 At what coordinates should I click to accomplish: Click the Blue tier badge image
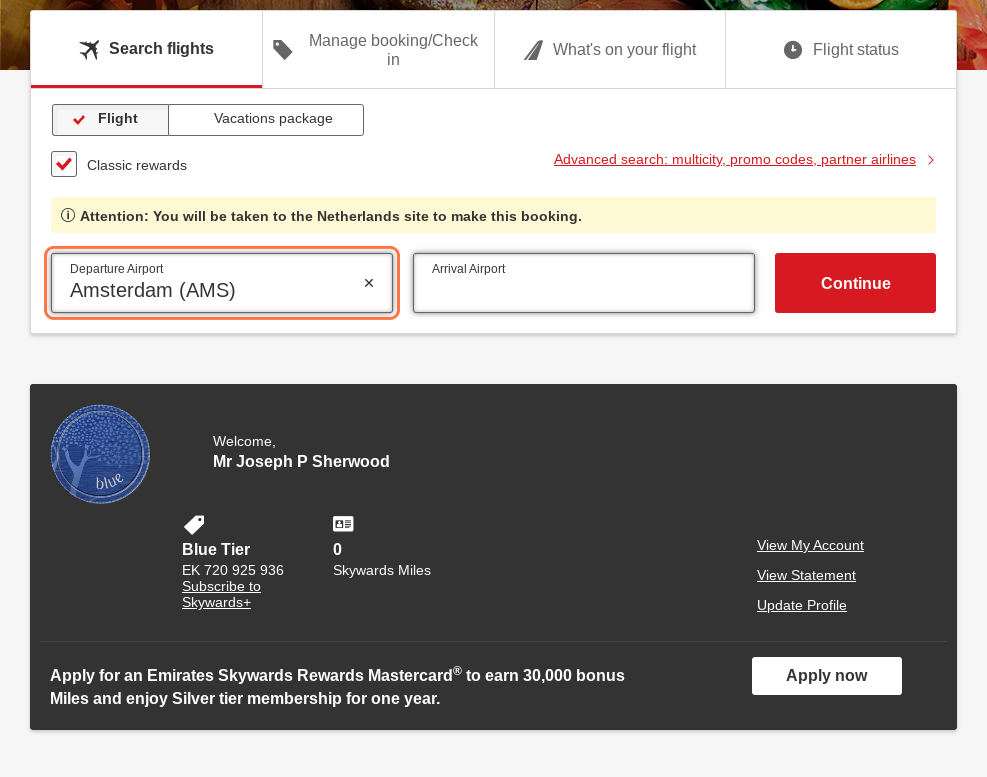pyautogui.click(x=100, y=454)
